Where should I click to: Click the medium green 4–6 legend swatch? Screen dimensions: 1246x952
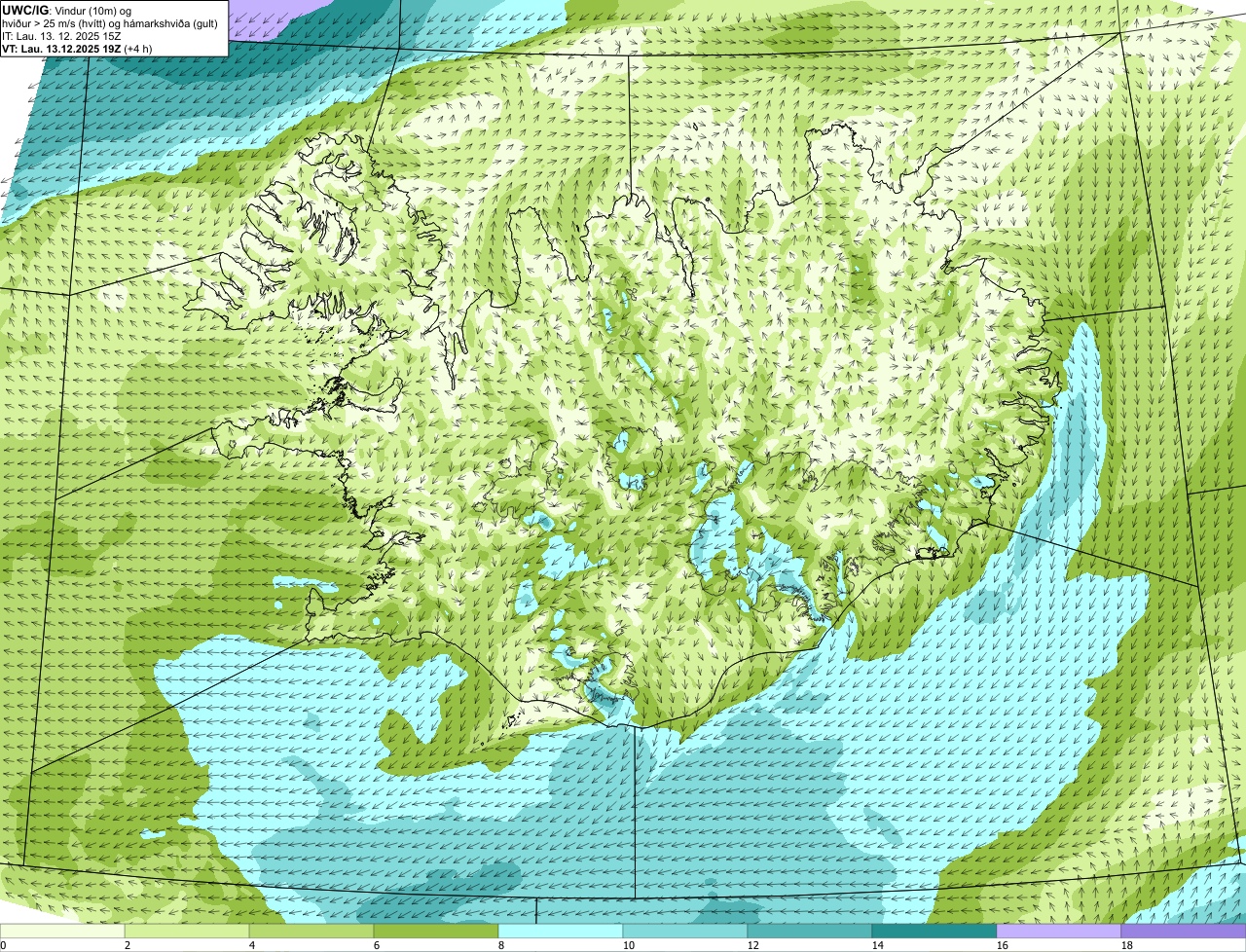[x=312, y=932]
